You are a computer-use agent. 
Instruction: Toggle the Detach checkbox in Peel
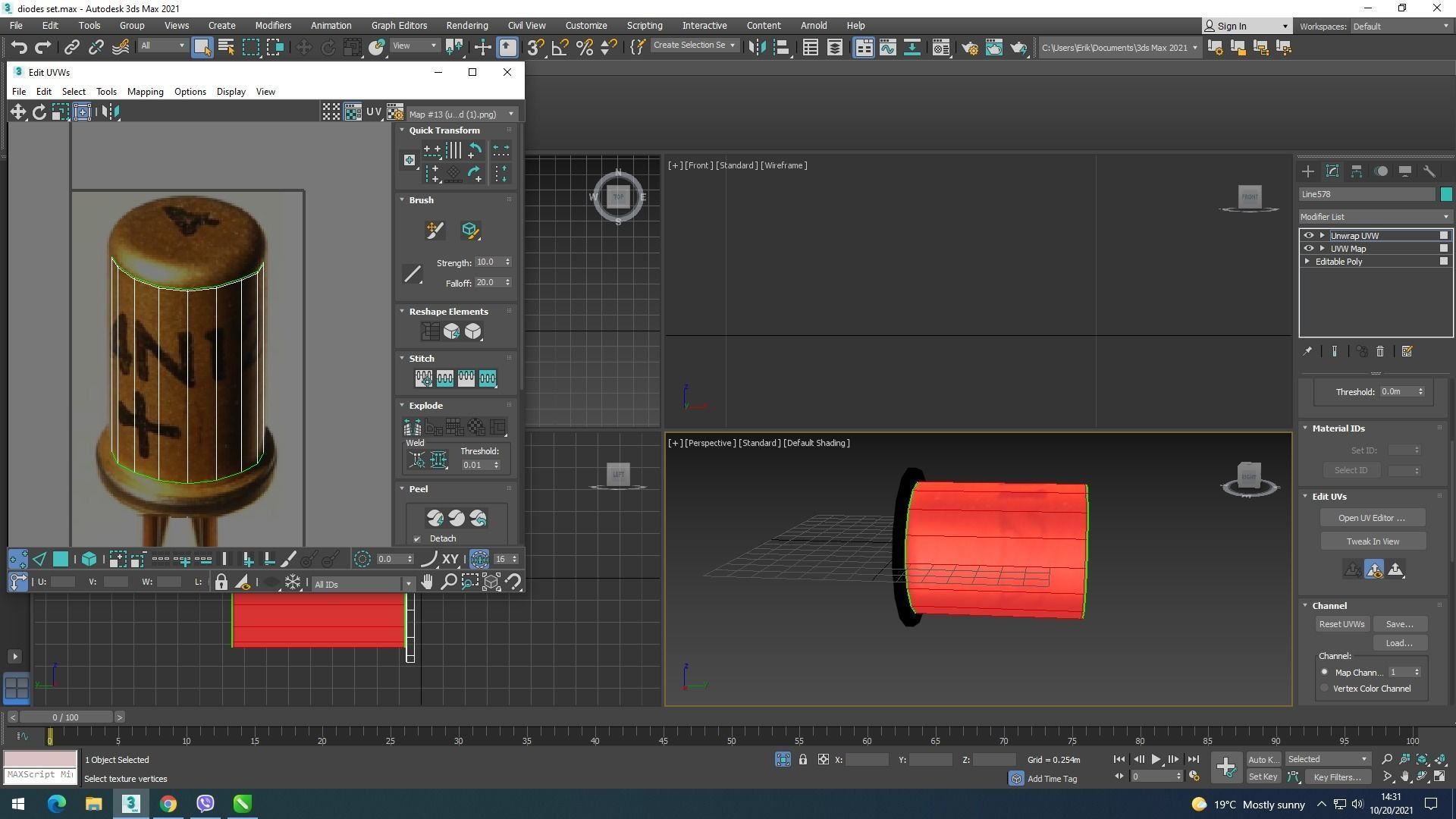coord(417,539)
